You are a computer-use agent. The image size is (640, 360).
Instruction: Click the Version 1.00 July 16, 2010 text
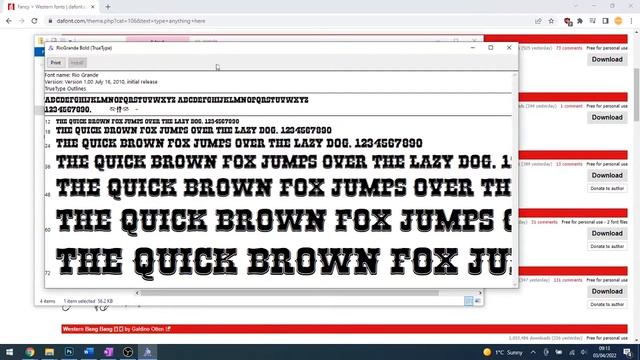tap(101, 82)
